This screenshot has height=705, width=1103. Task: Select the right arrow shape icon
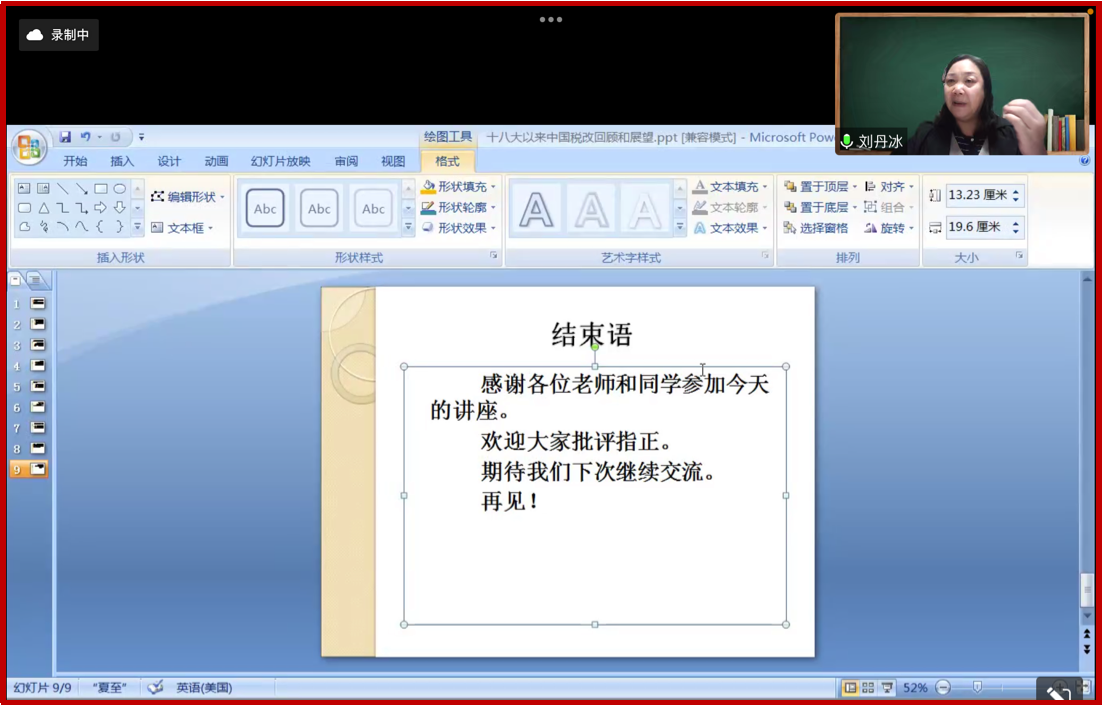(100, 208)
